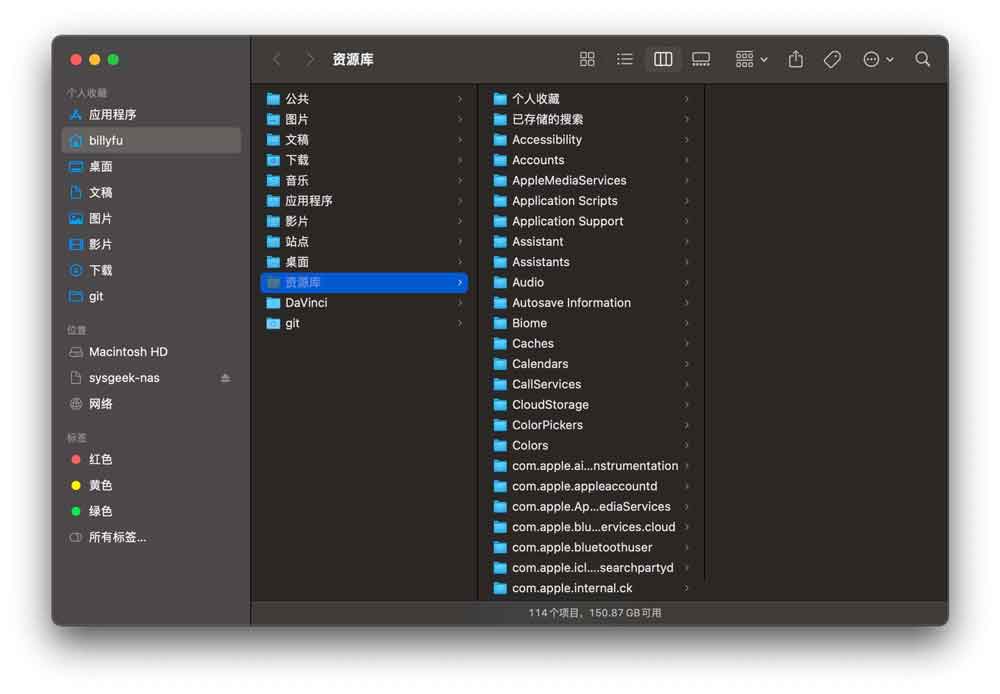
Task: Select the 绿色 green tag
Action: (100, 512)
